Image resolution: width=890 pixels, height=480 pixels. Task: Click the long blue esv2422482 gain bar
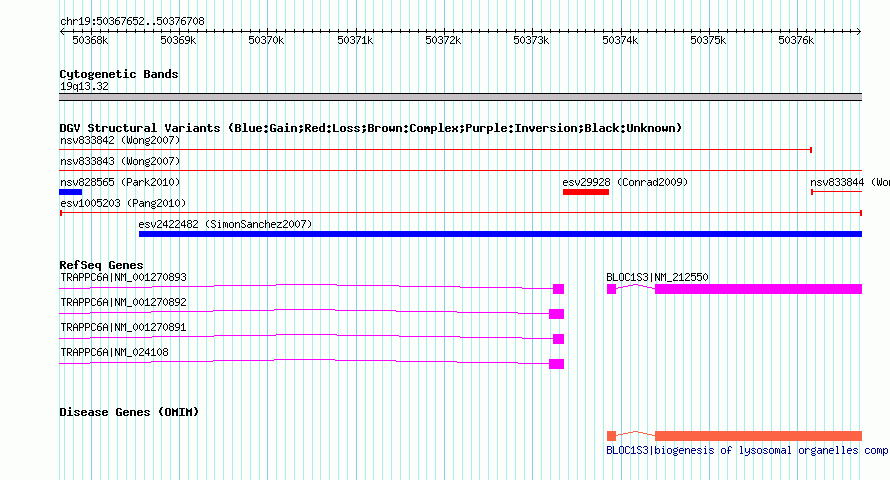coord(500,234)
